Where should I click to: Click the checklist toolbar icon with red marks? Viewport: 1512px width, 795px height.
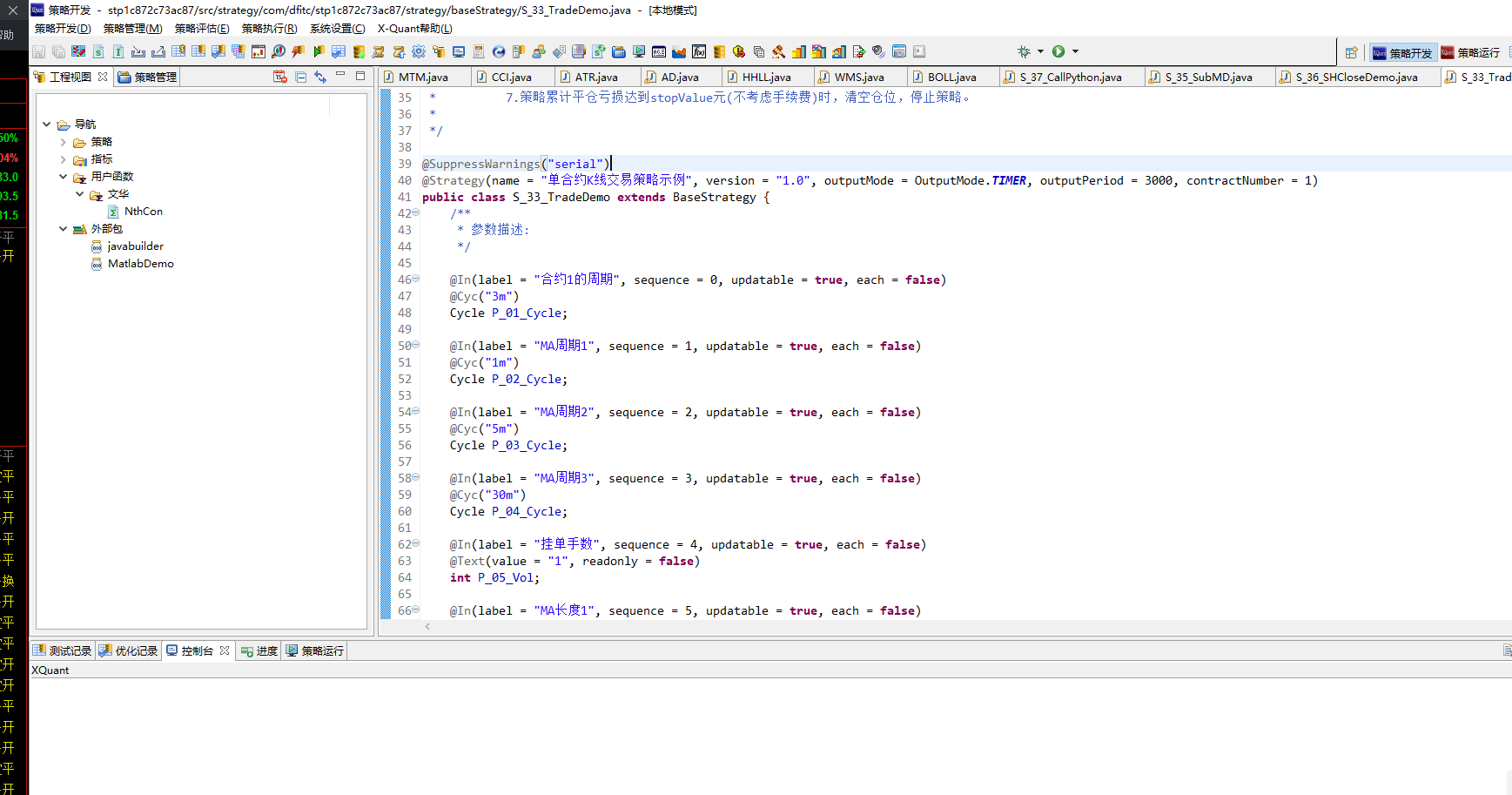pos(78,51)
